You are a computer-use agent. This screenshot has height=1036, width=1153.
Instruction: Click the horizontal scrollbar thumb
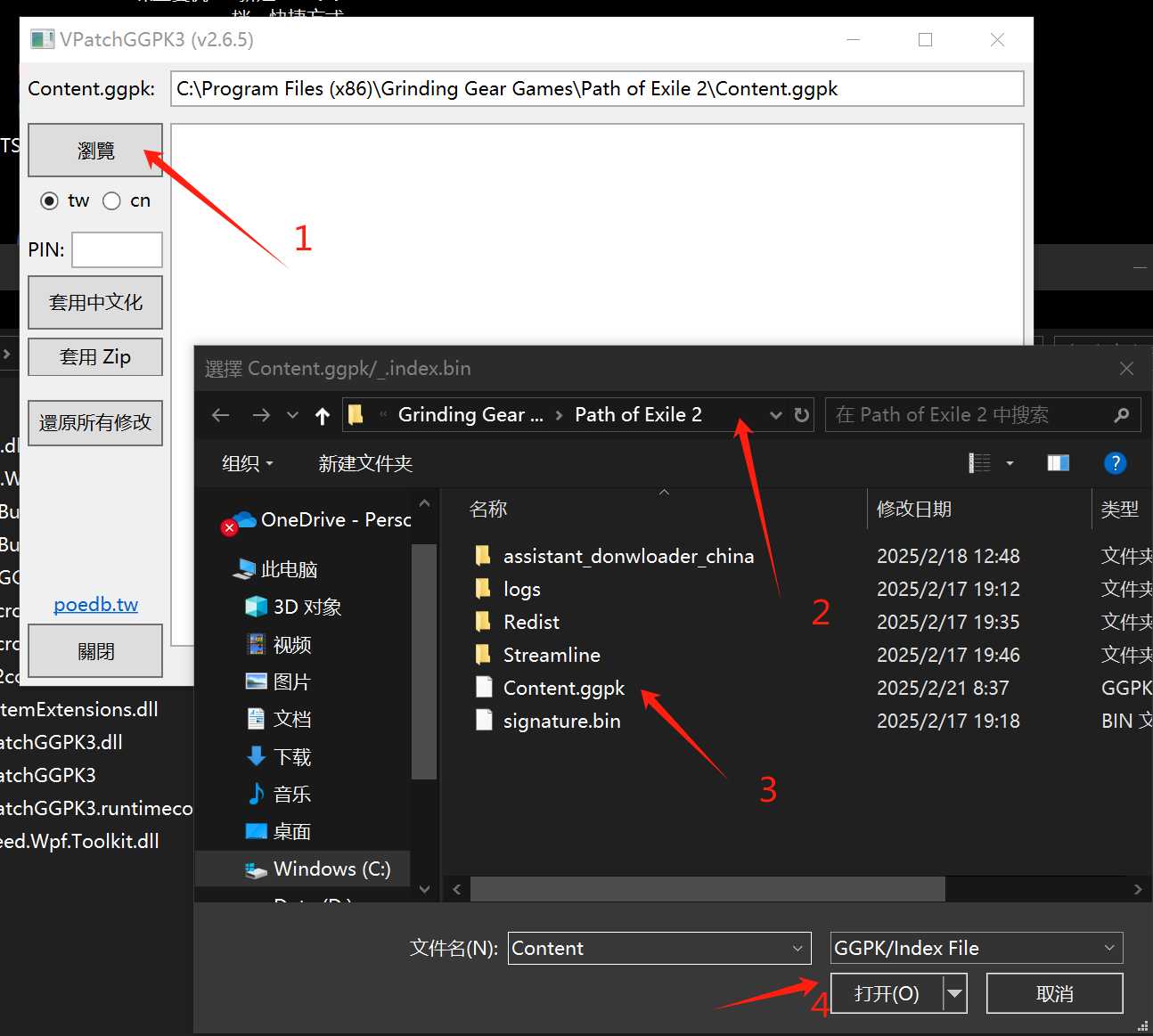707,889
